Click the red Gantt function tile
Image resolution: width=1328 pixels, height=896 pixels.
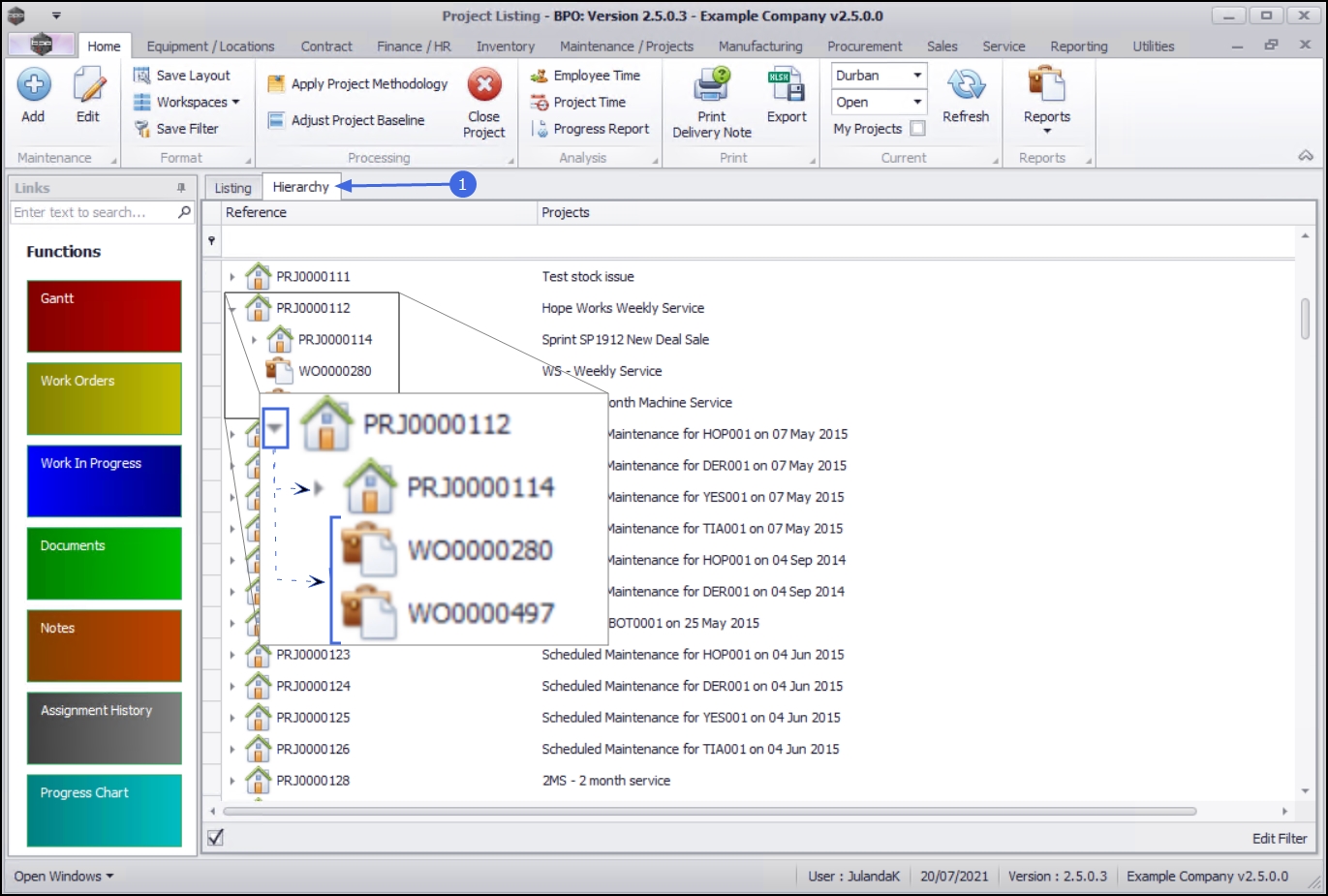pos(104,317)
